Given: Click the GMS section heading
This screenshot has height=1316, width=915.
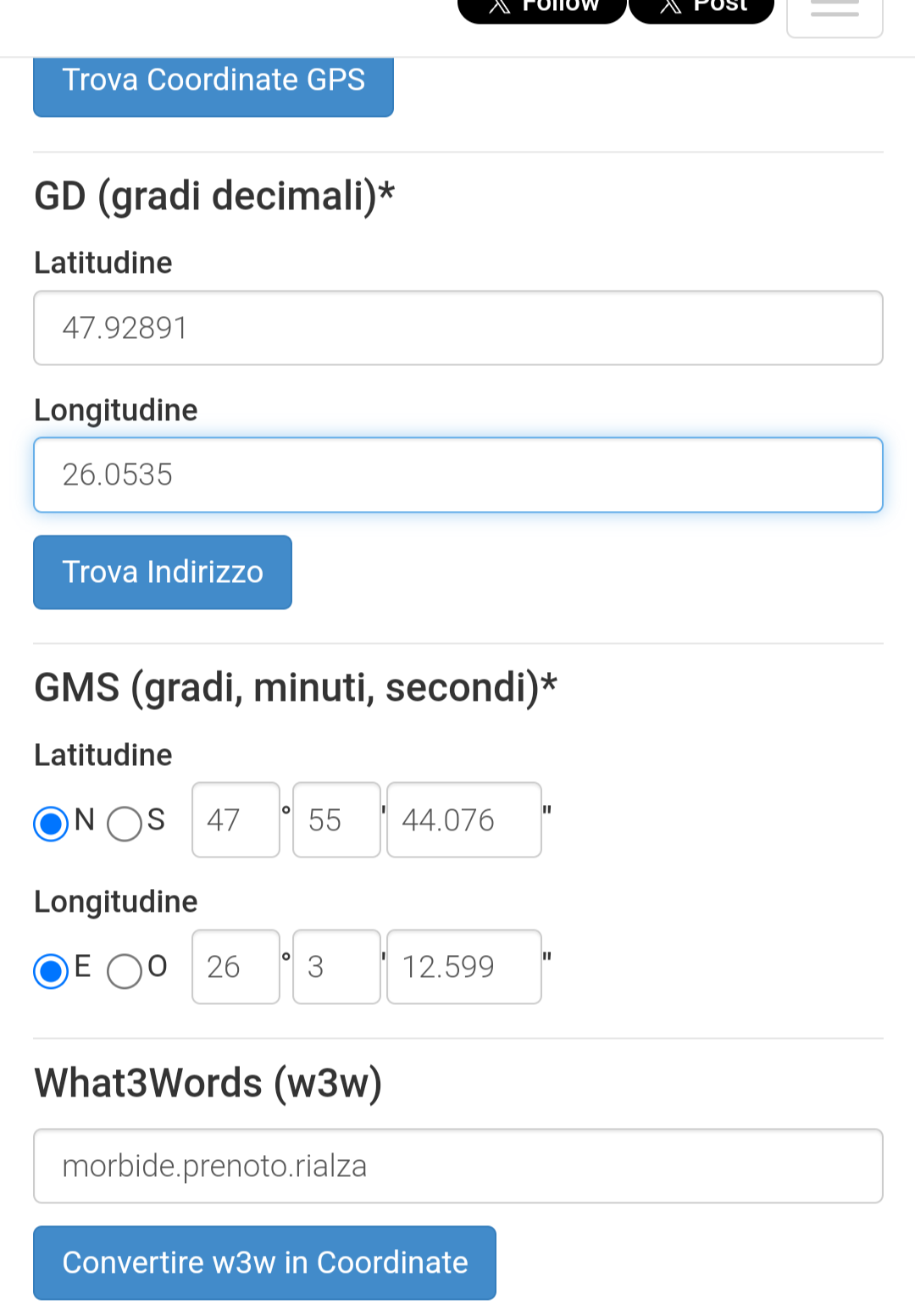Looking at the screenshot, I should [x=296, y=687].
